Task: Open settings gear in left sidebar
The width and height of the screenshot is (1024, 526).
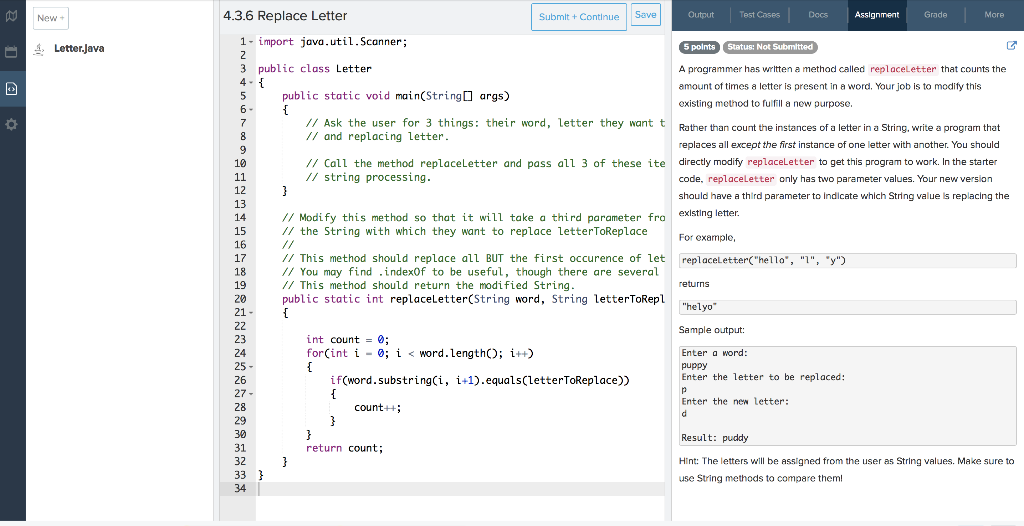Action: coord(12,125)
